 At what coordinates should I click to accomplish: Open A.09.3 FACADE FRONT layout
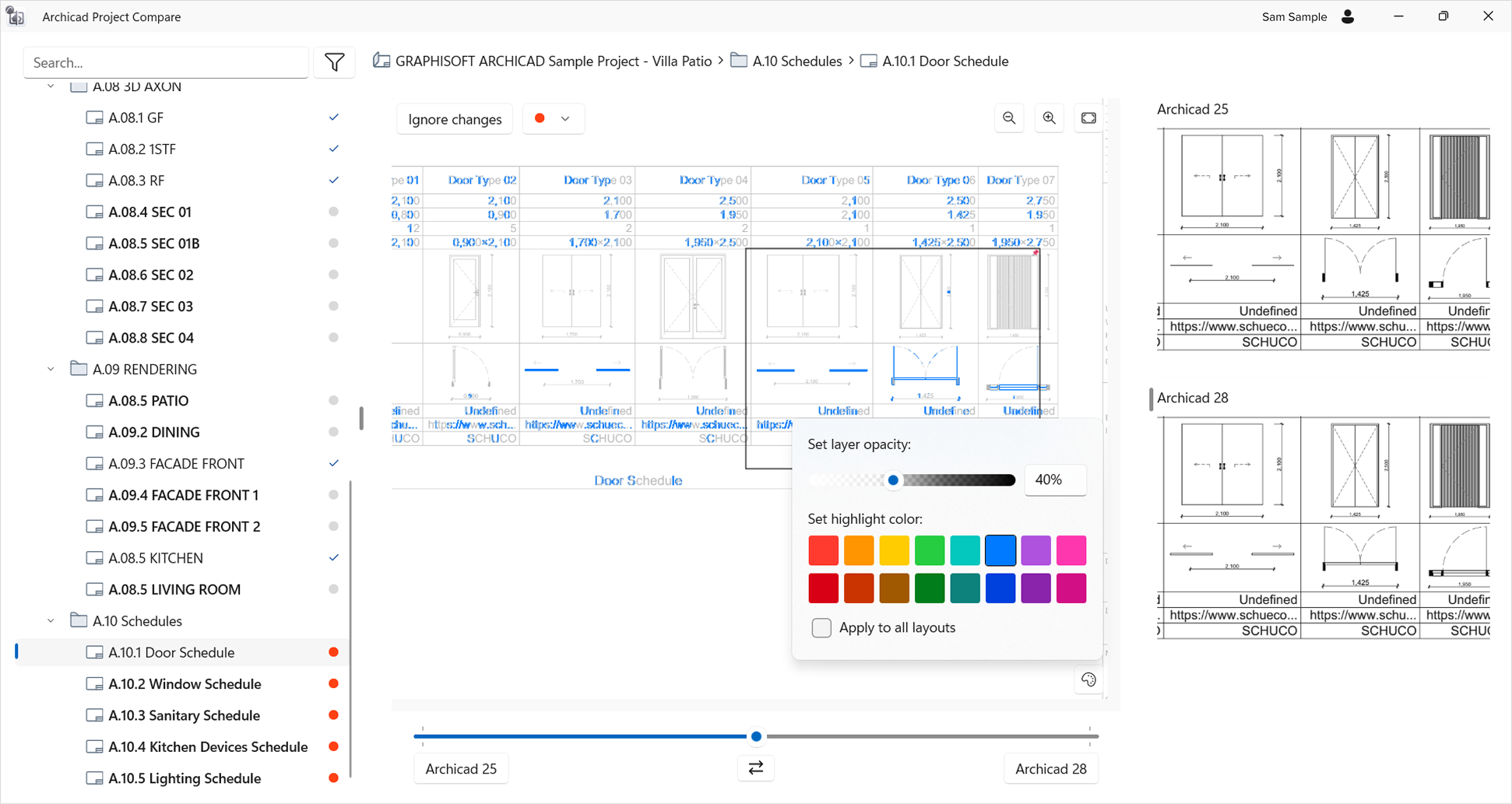pyautogui.click(x=176, y=464)
